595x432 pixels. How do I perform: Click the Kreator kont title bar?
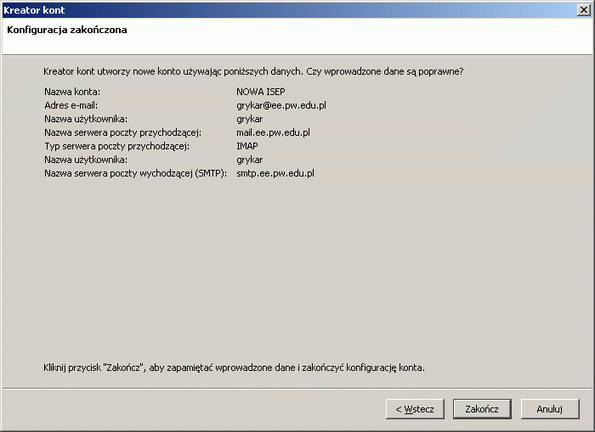click(288, 10)
